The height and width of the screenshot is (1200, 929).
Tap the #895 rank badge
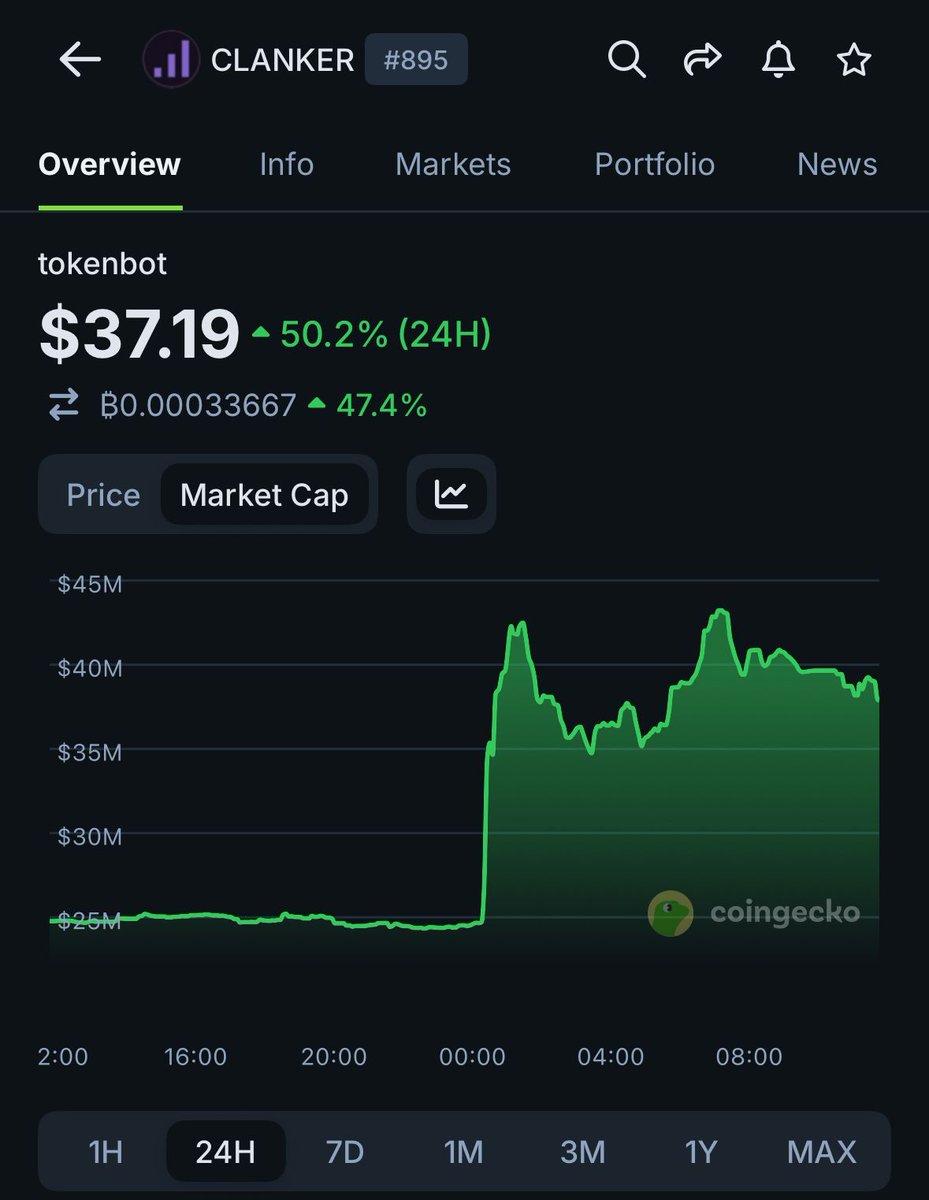pos(415,61)
